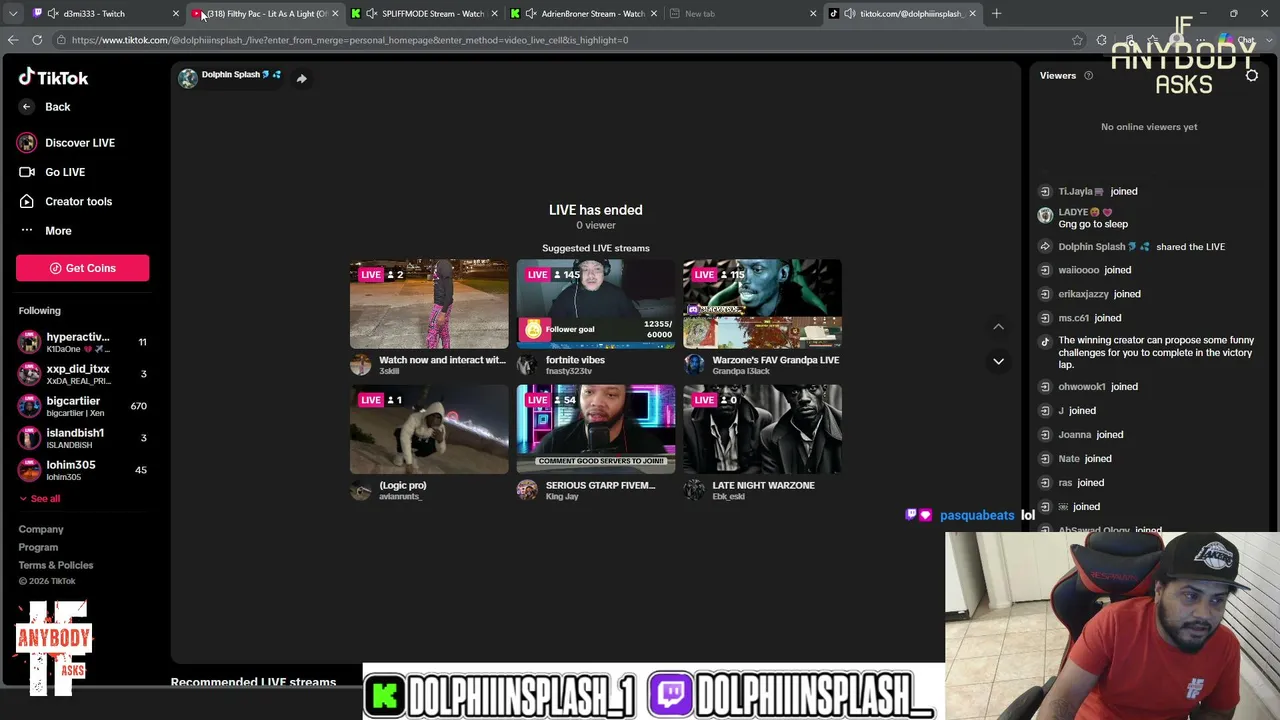
Task: Mute the d3mi333 Twitch tab audio
Action: tap(52, 13)
